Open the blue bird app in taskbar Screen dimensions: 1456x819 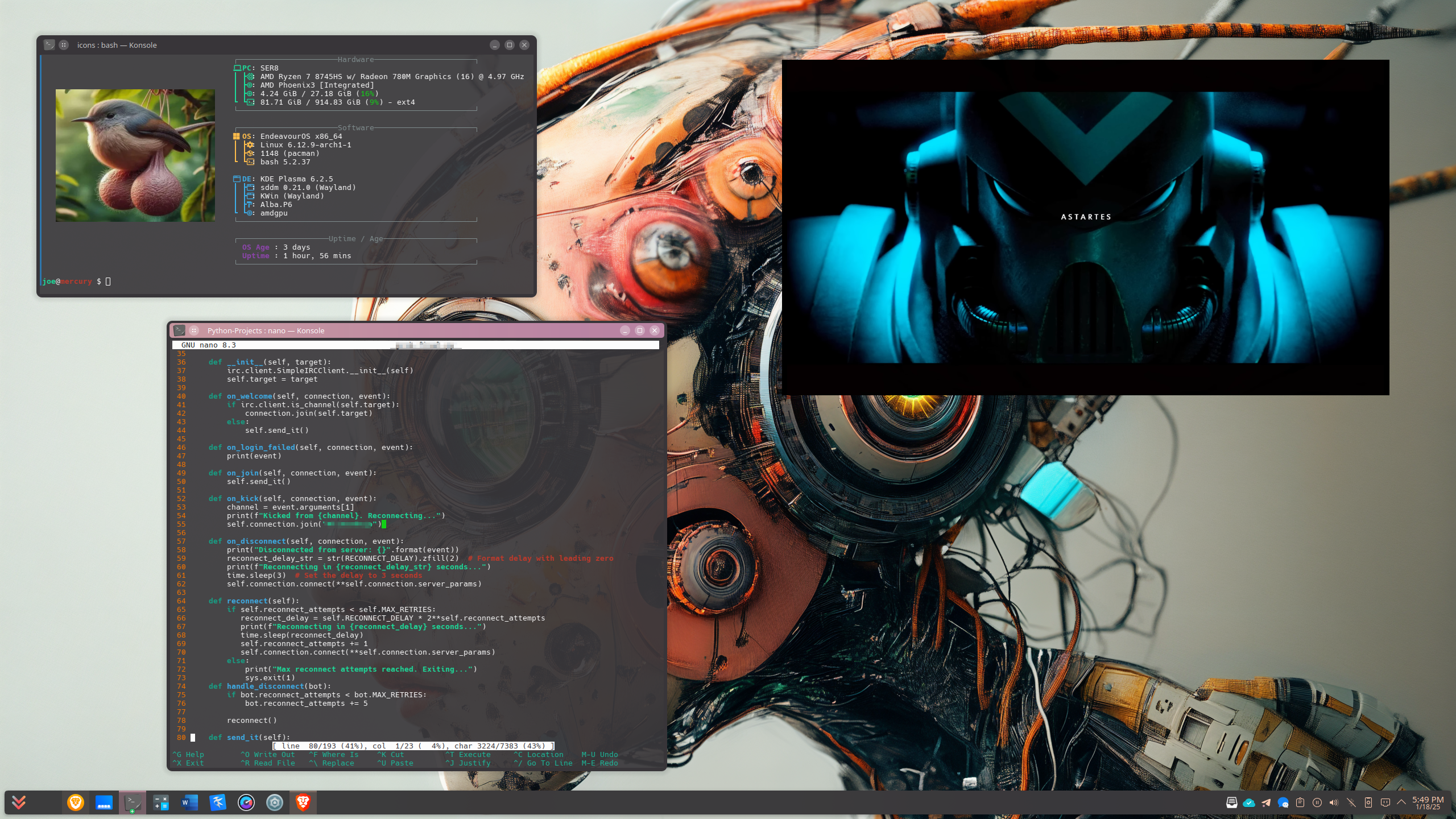coord(218,803)
